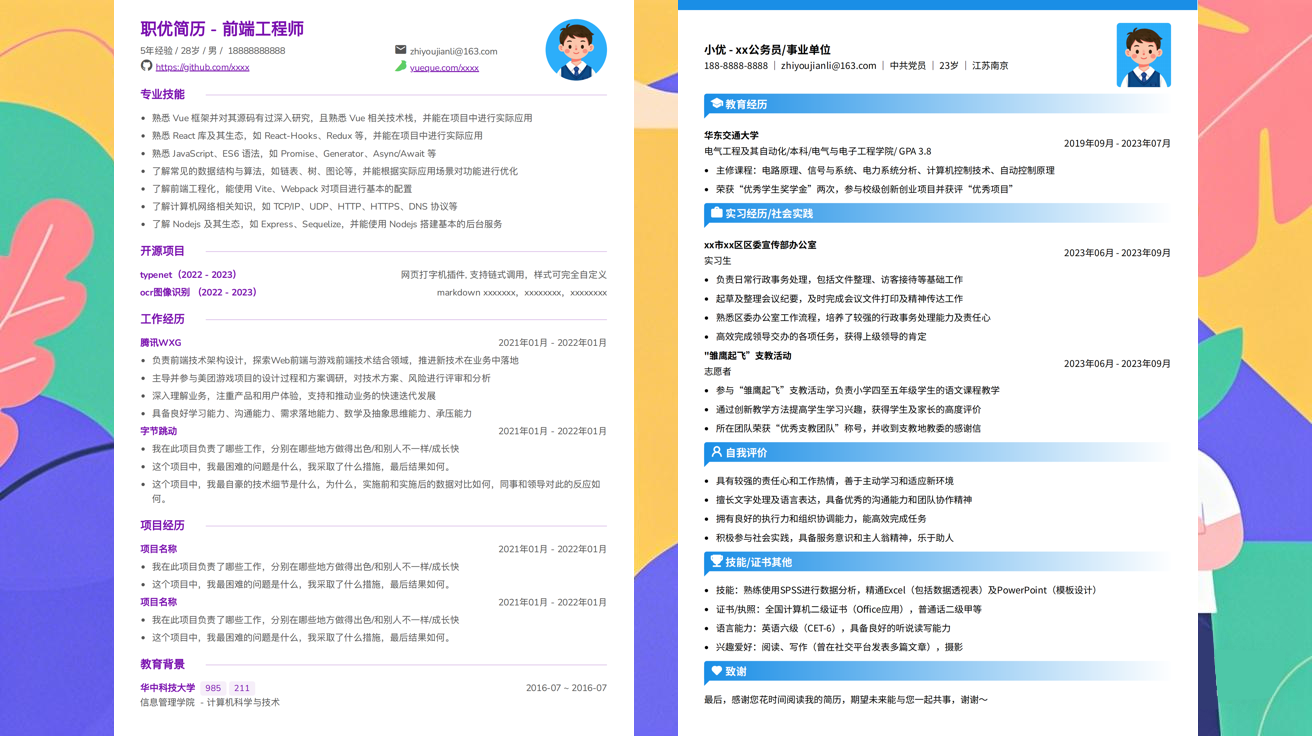Click the 志愿者 role title
The height and width of the screenshot is (736, 1312).
pyautogui.click(x=718, y=371)
